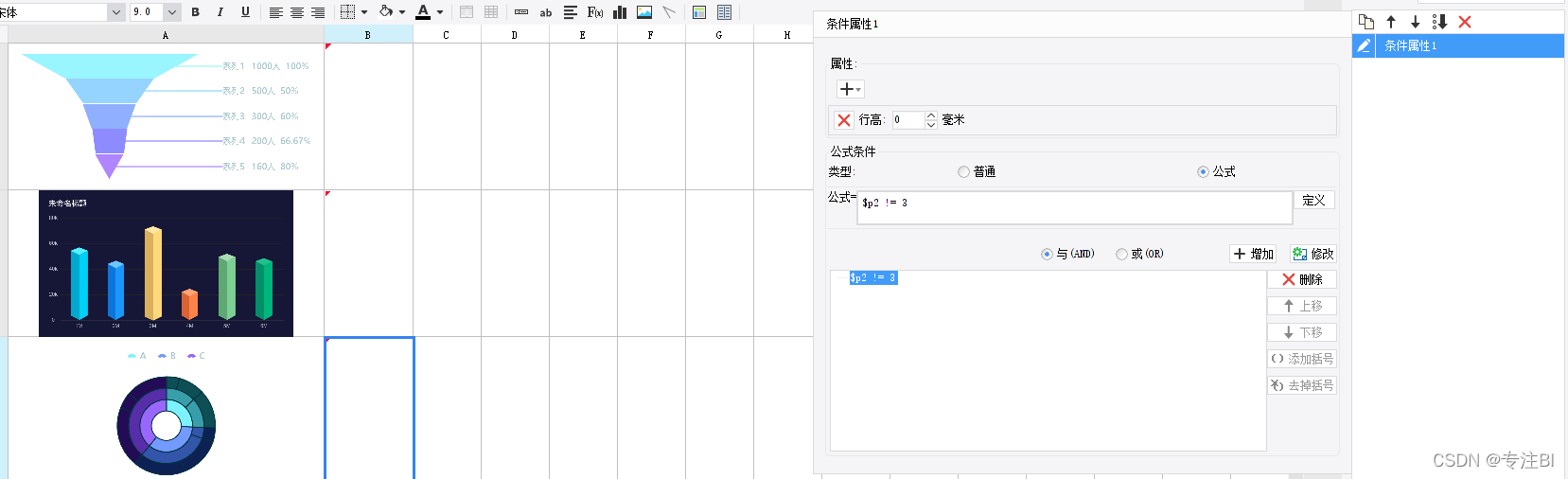Screen dimensions: 1568x479
Task: Insert rich text with ab icon
Action: click(x=546, y=12)
